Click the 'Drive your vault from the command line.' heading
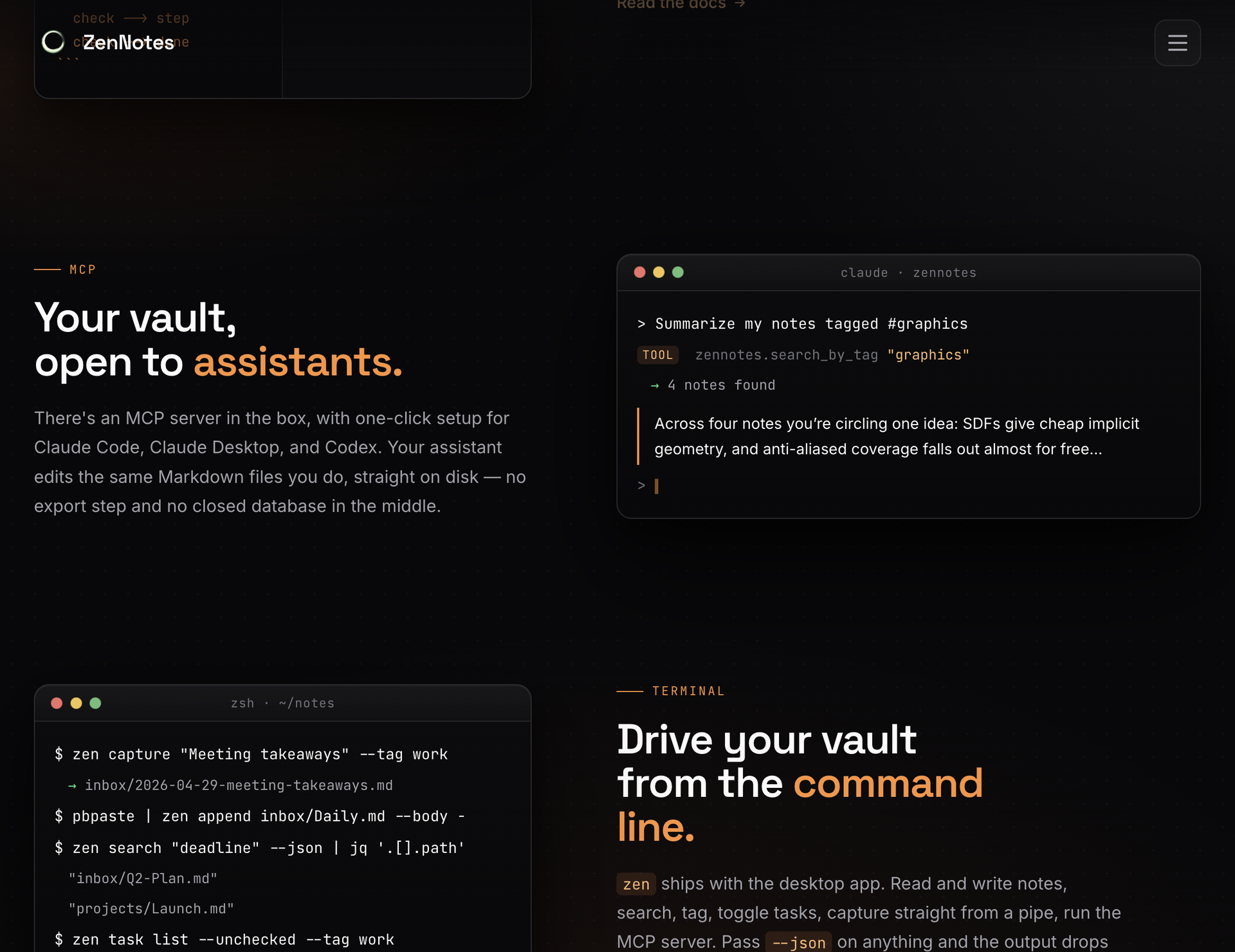Image resolution: width=1235 pixels, height=952 pixels. click(x=800, y=783)
